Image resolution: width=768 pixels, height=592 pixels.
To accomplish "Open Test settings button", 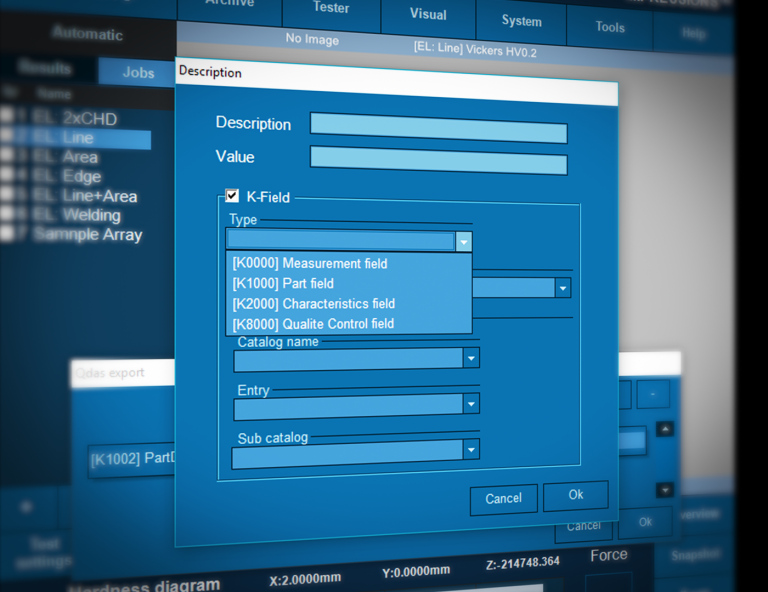I will [x=44, y=552].
